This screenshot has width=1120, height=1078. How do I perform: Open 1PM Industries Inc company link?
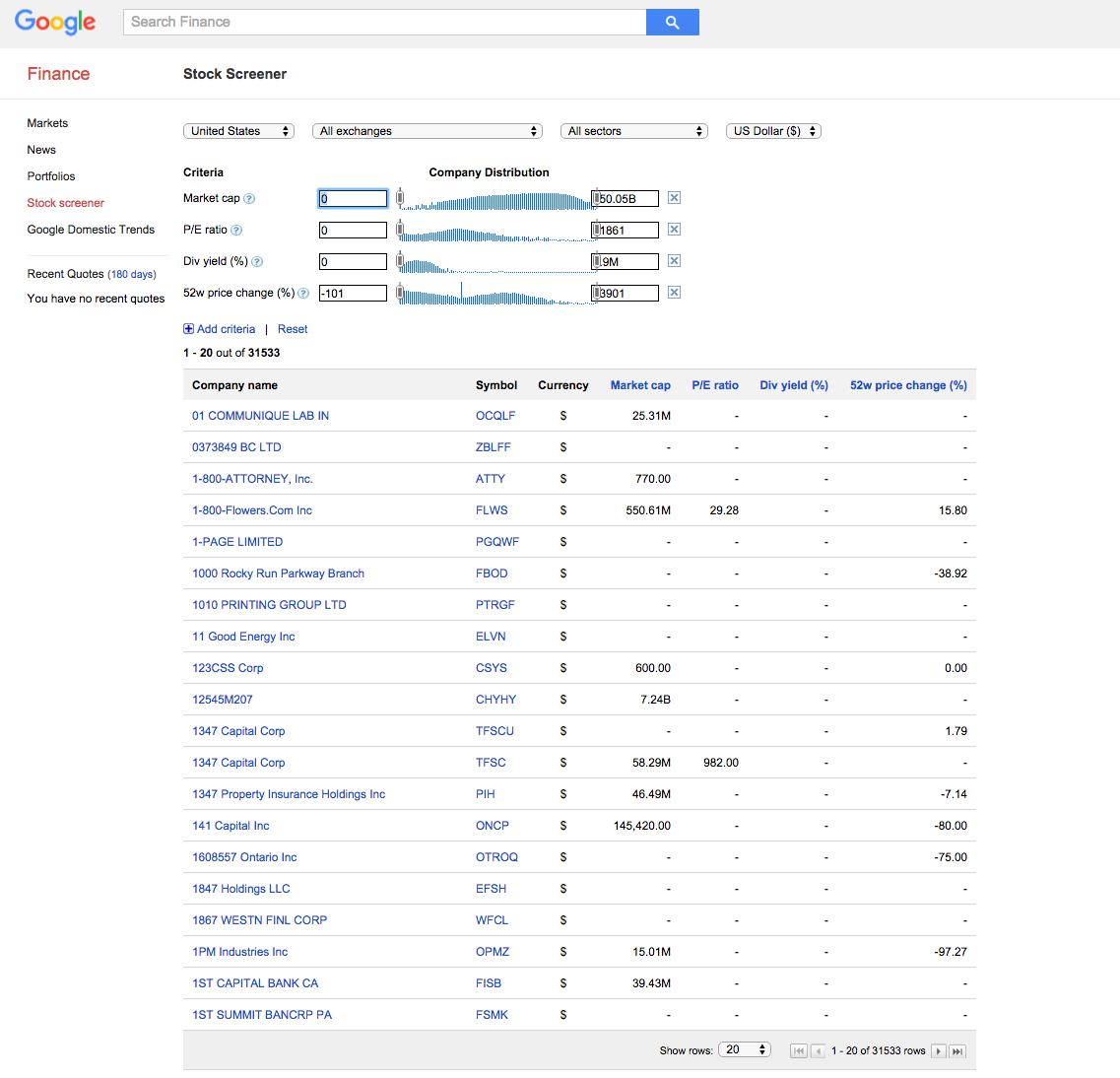pyautogui.click(x=240, y=952)
